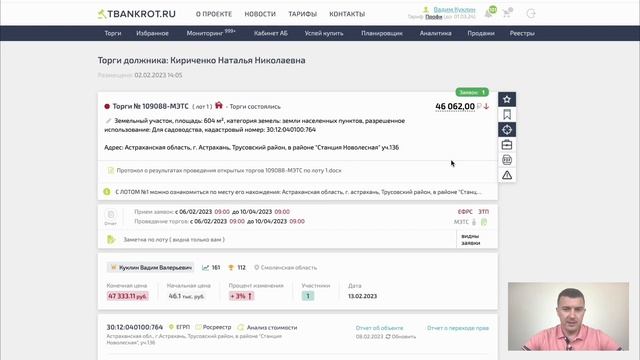Viewport: 640px width, 360px height.
Task: Open the user profile name link
Action: (454, 9)
